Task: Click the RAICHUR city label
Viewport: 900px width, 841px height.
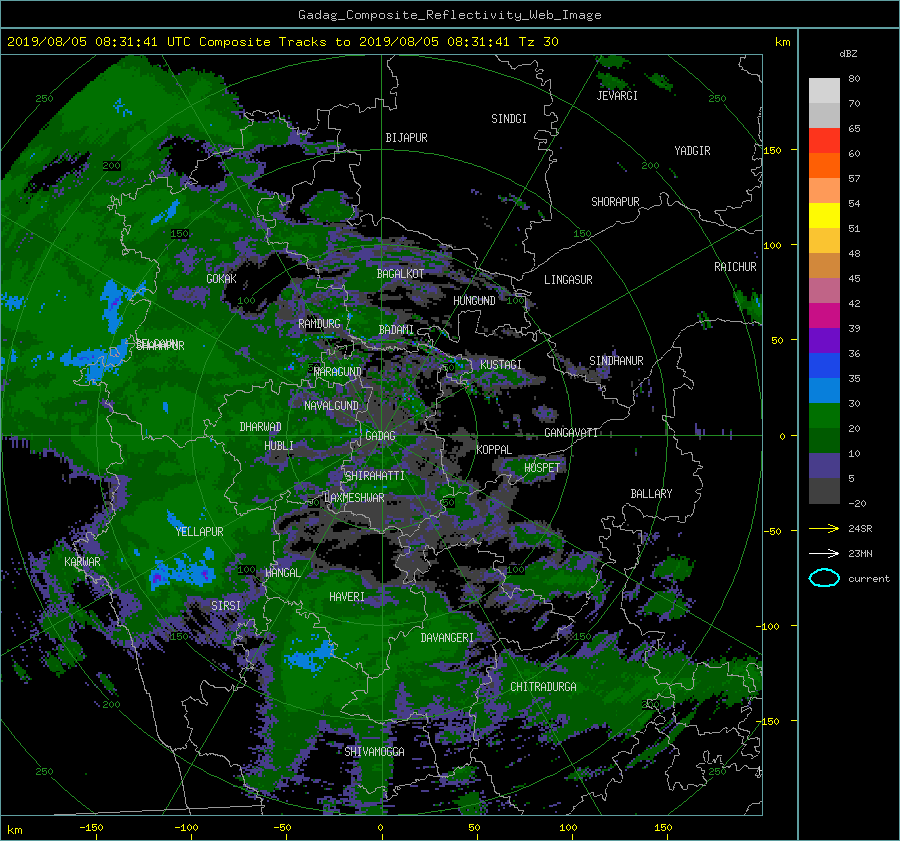Action: (x=735, y=267)
